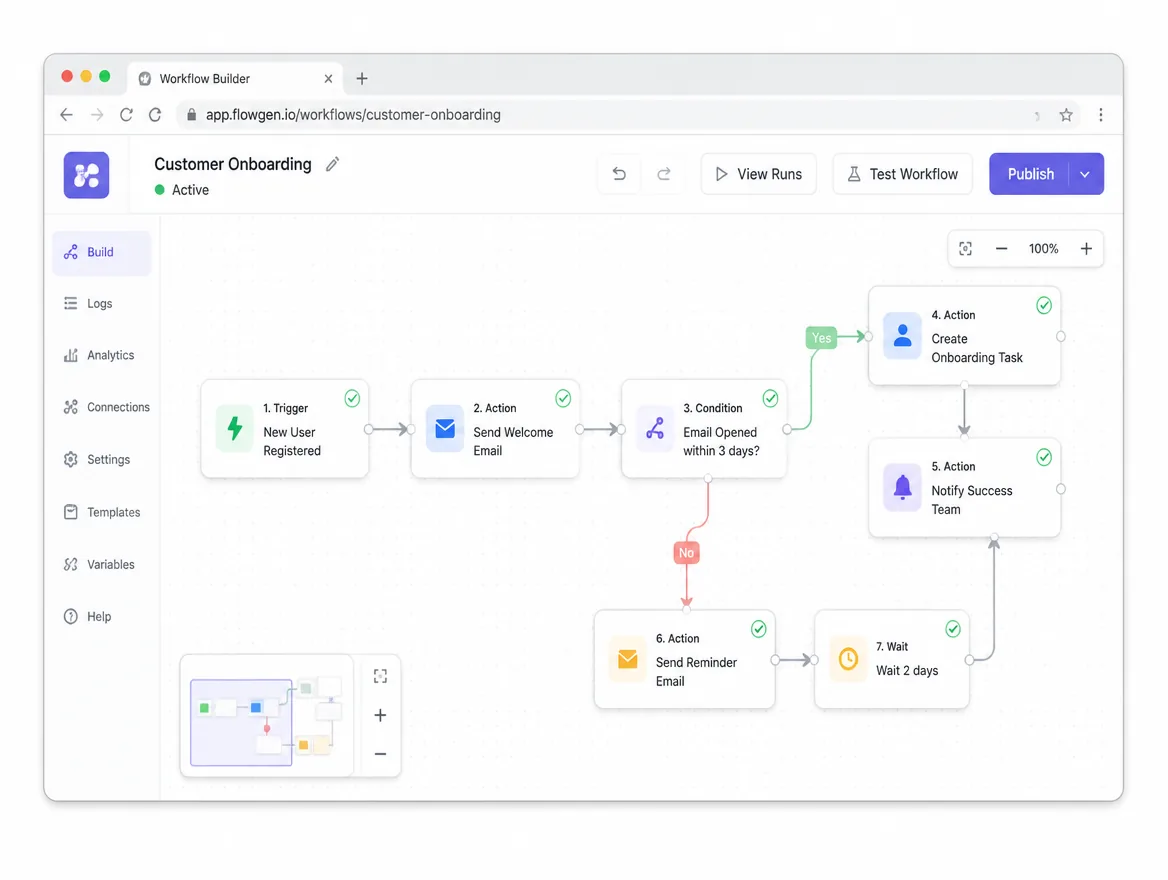Click the green check on Create Onboarding Task
Viewport: 1168px width, 880px height.
pos(1044,306)
